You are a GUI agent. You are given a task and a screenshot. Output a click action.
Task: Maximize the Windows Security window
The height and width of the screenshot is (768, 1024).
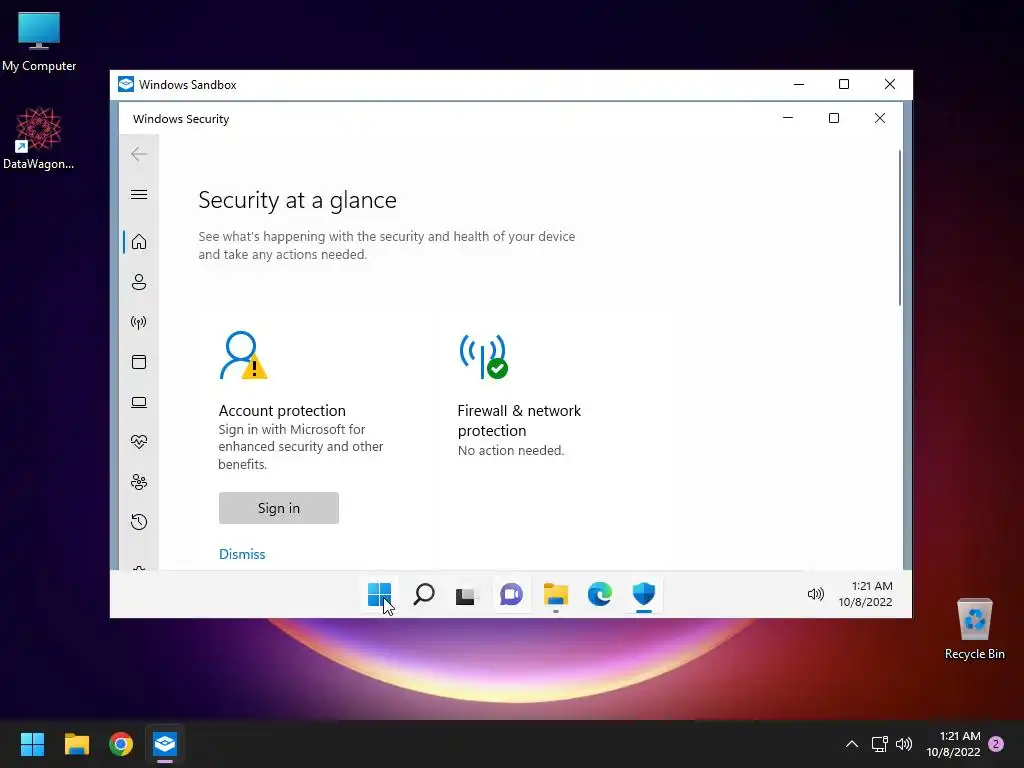click(x=834, y=118)
